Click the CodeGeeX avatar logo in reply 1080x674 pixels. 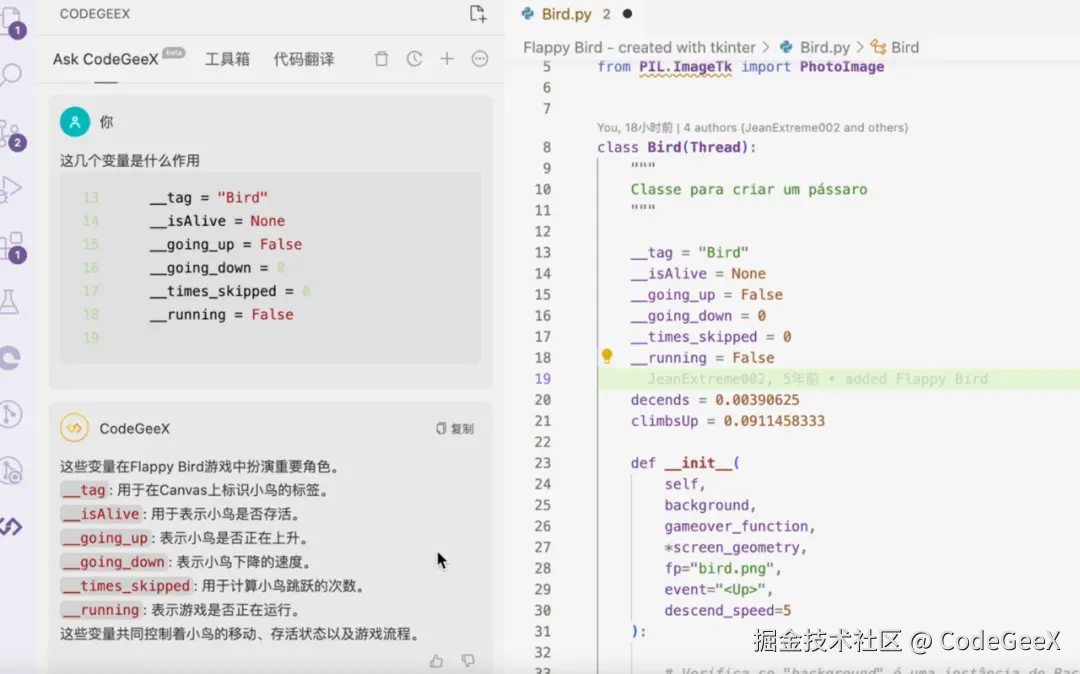(74, 428)
